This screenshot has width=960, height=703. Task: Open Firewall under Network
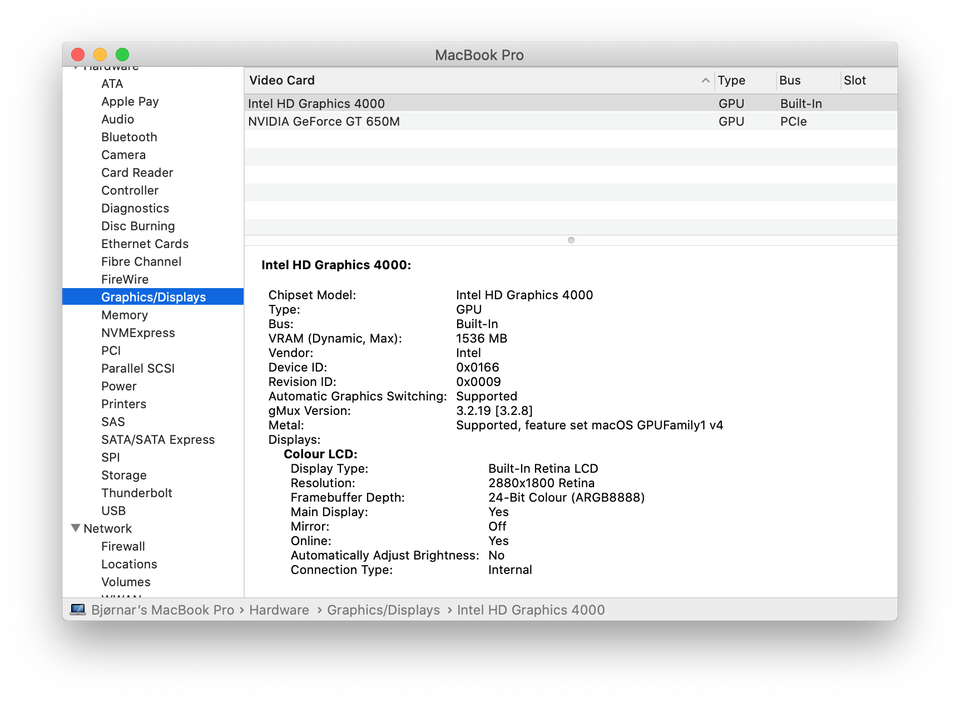click(123, 545)
